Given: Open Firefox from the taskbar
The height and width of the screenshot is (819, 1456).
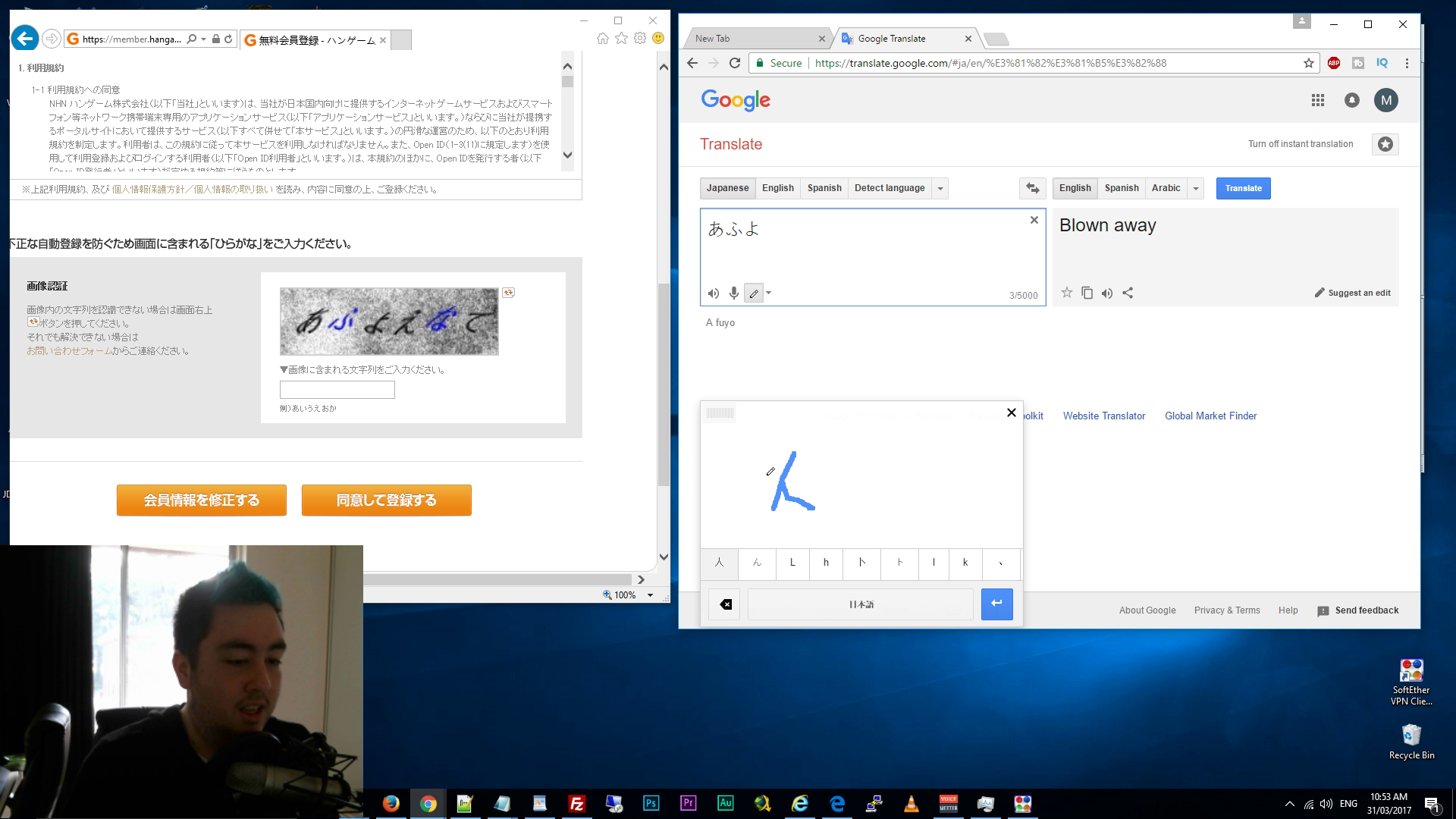Looking at the screenshot, I should 391,804.
